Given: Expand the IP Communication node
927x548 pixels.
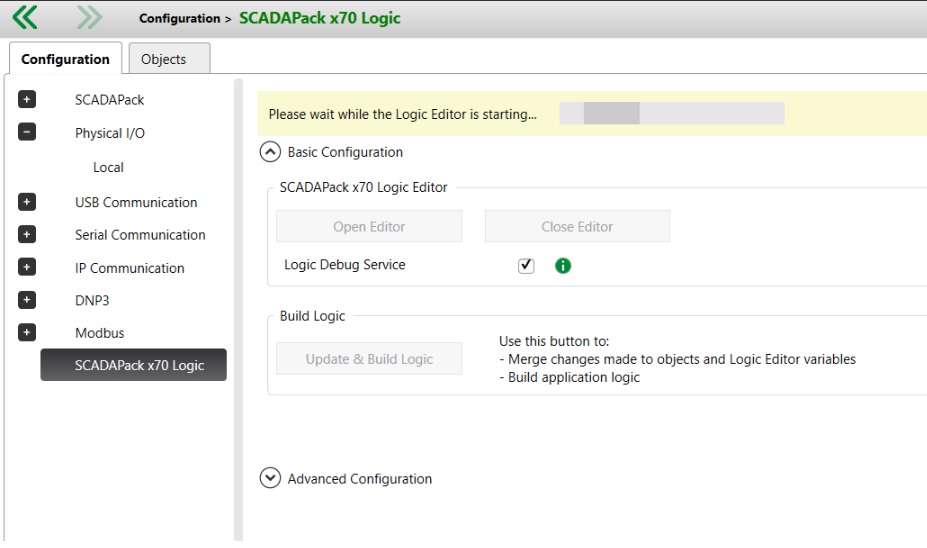Looking at the screenshot, I should click(x=27, y=267).
